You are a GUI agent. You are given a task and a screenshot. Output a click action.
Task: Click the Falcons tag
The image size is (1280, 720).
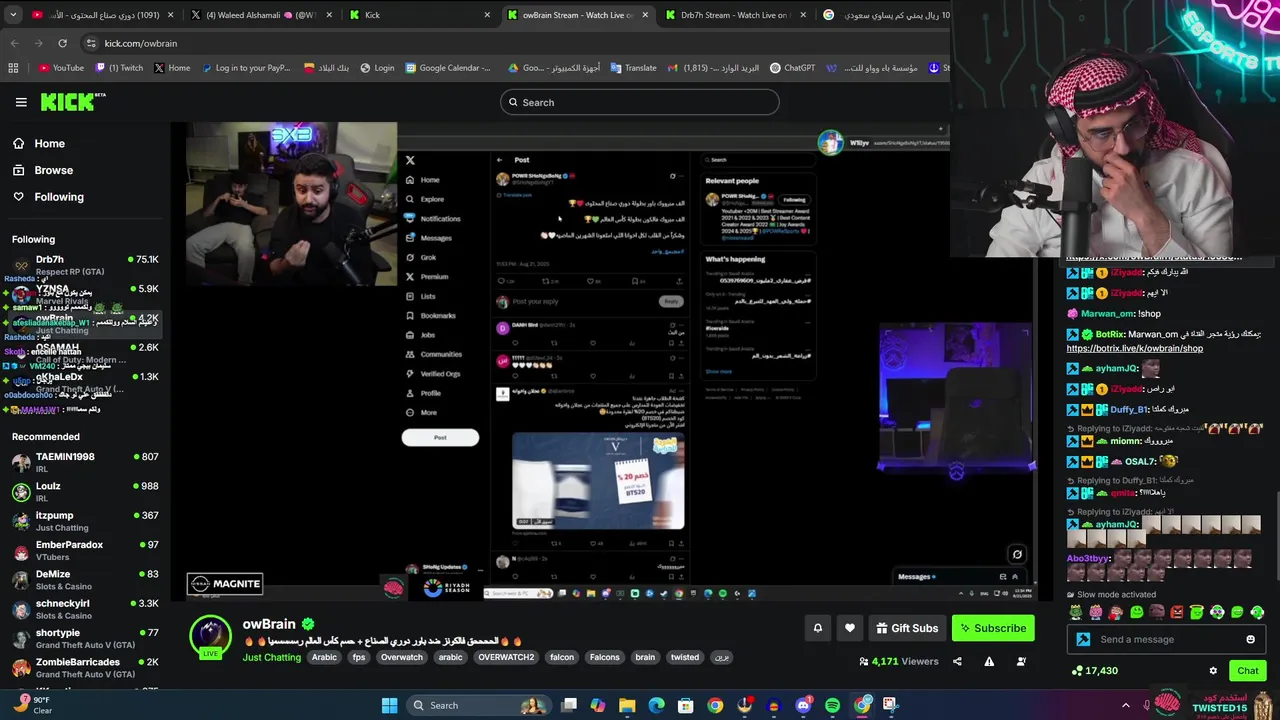[x=605, y=658]
